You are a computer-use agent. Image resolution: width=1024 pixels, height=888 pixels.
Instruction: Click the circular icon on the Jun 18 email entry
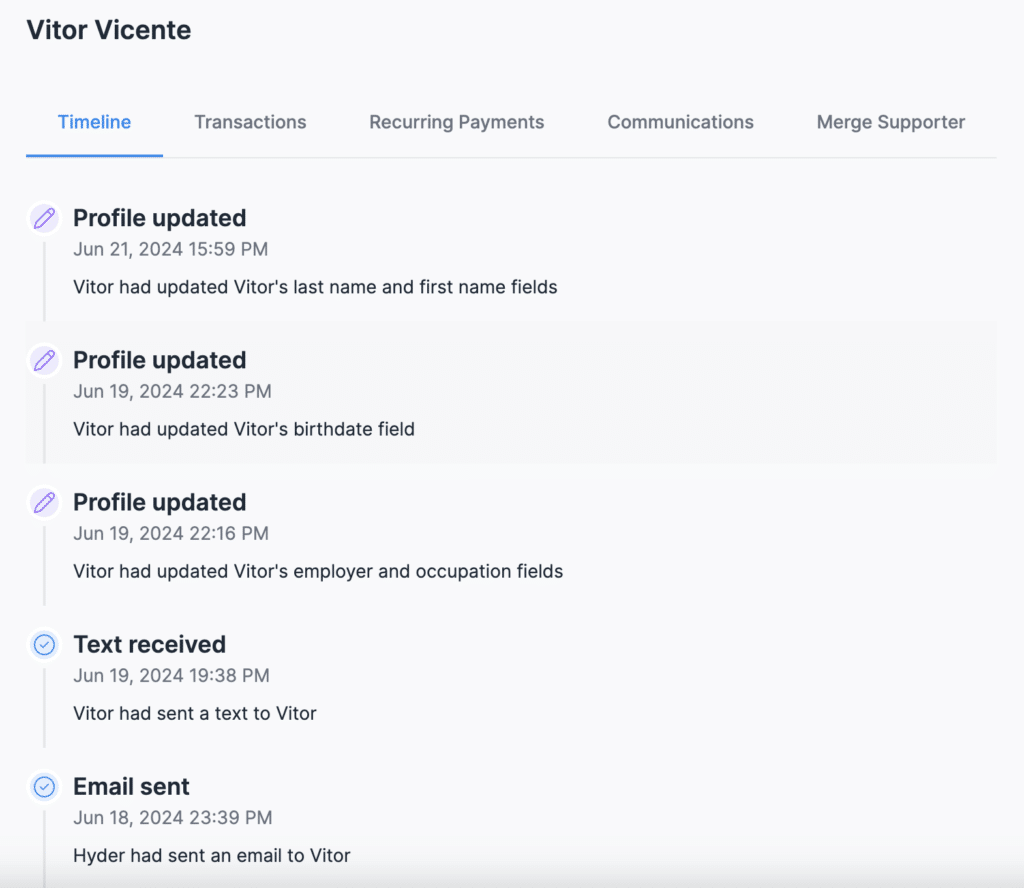[44, 787]
